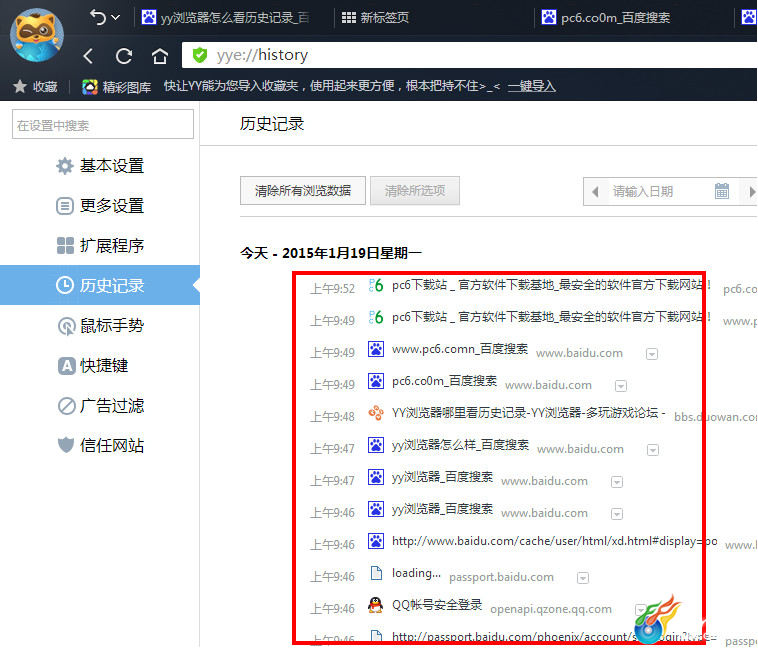Screen dimensions: 758x652
Task: Open 更多设置 in the sidebar
Action: [x=100, y=206]
